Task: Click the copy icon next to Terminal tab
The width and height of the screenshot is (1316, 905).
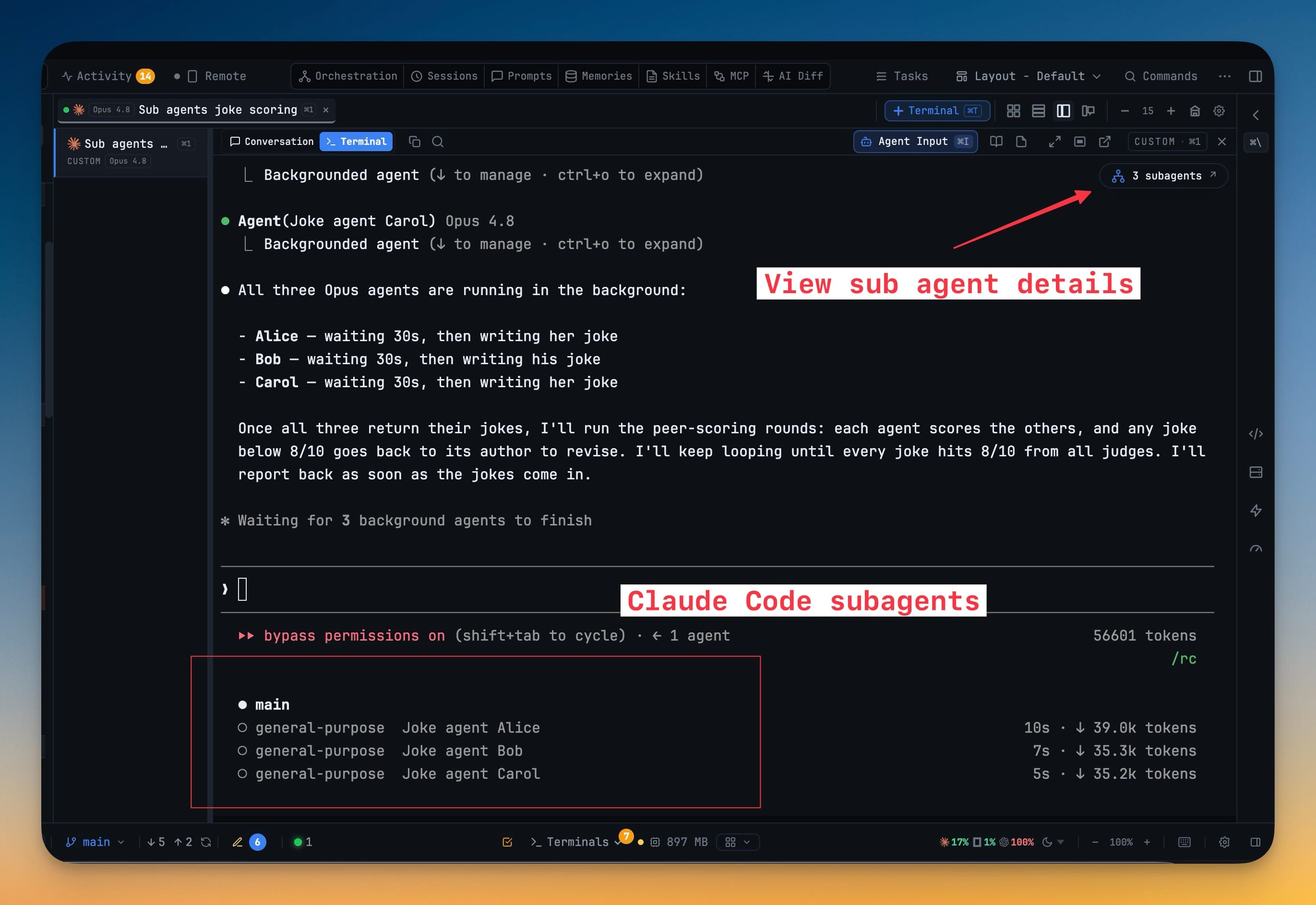Action: (415, 141)
